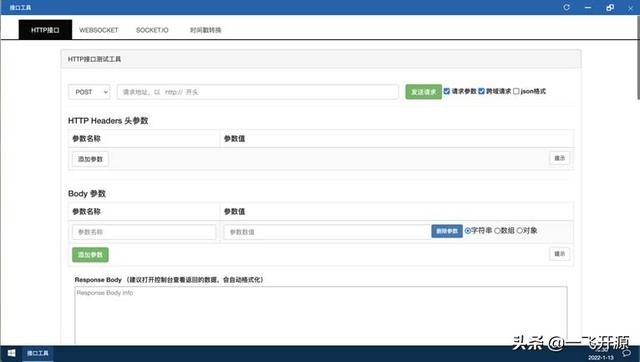Click the taskbar date 2022-1-13
Image resolution: width=640 pixels, height=362 pixels.
[601, 358]
